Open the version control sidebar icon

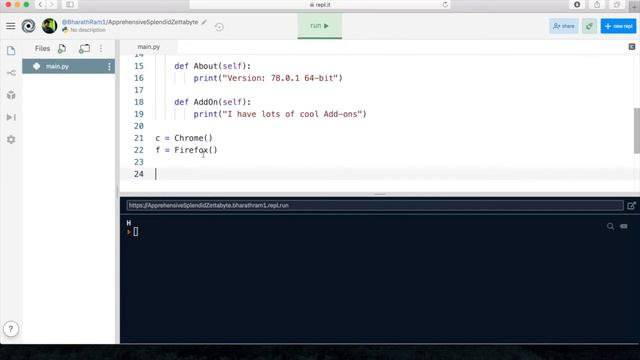(x=11, y=73)
